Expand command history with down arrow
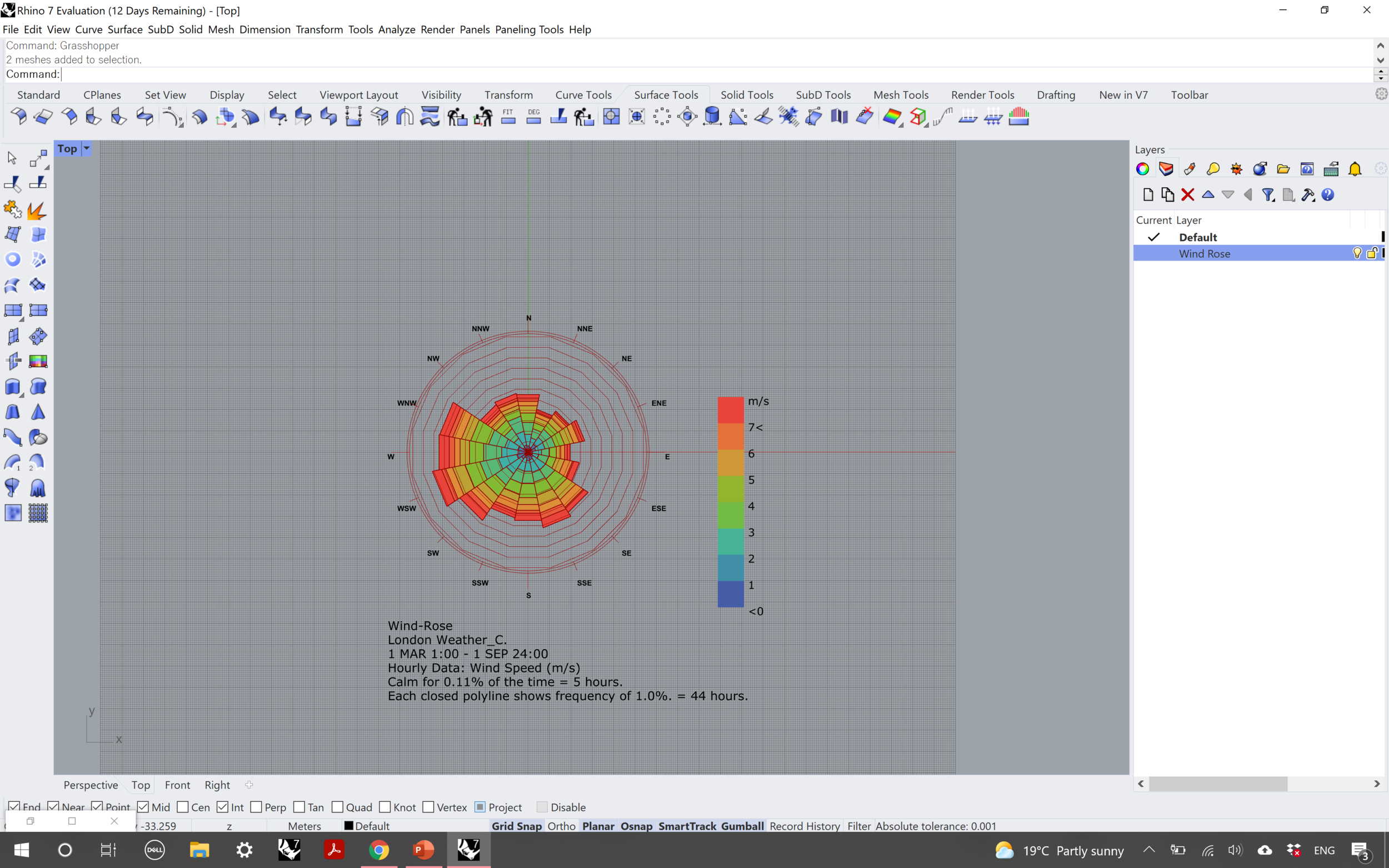 pos(1380,60)
